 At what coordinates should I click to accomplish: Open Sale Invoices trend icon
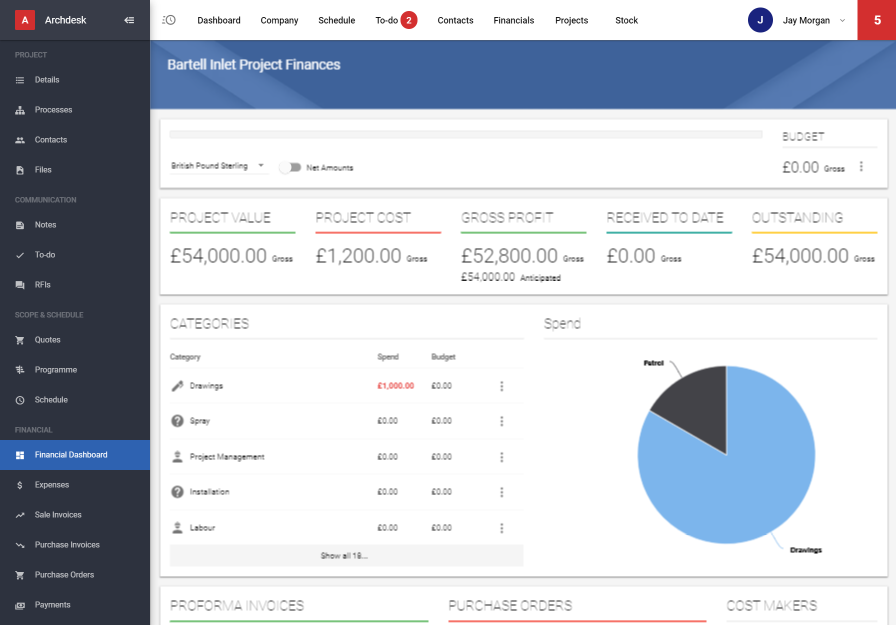tap(20, 515)
